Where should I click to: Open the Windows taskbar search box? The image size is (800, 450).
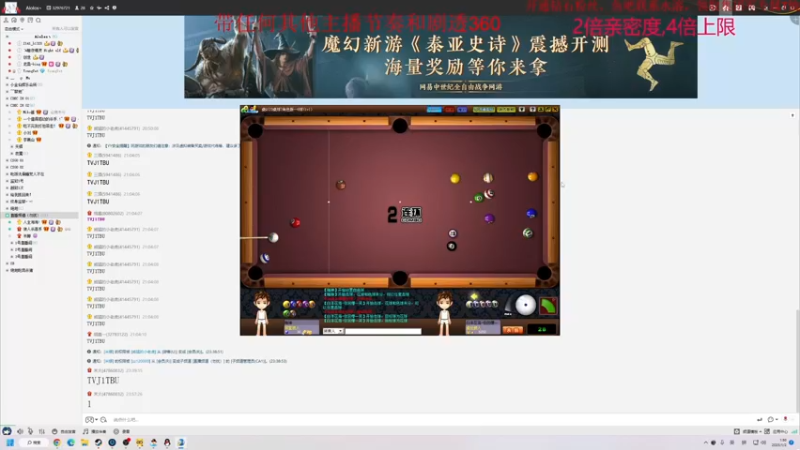click(x=34, y=442)
